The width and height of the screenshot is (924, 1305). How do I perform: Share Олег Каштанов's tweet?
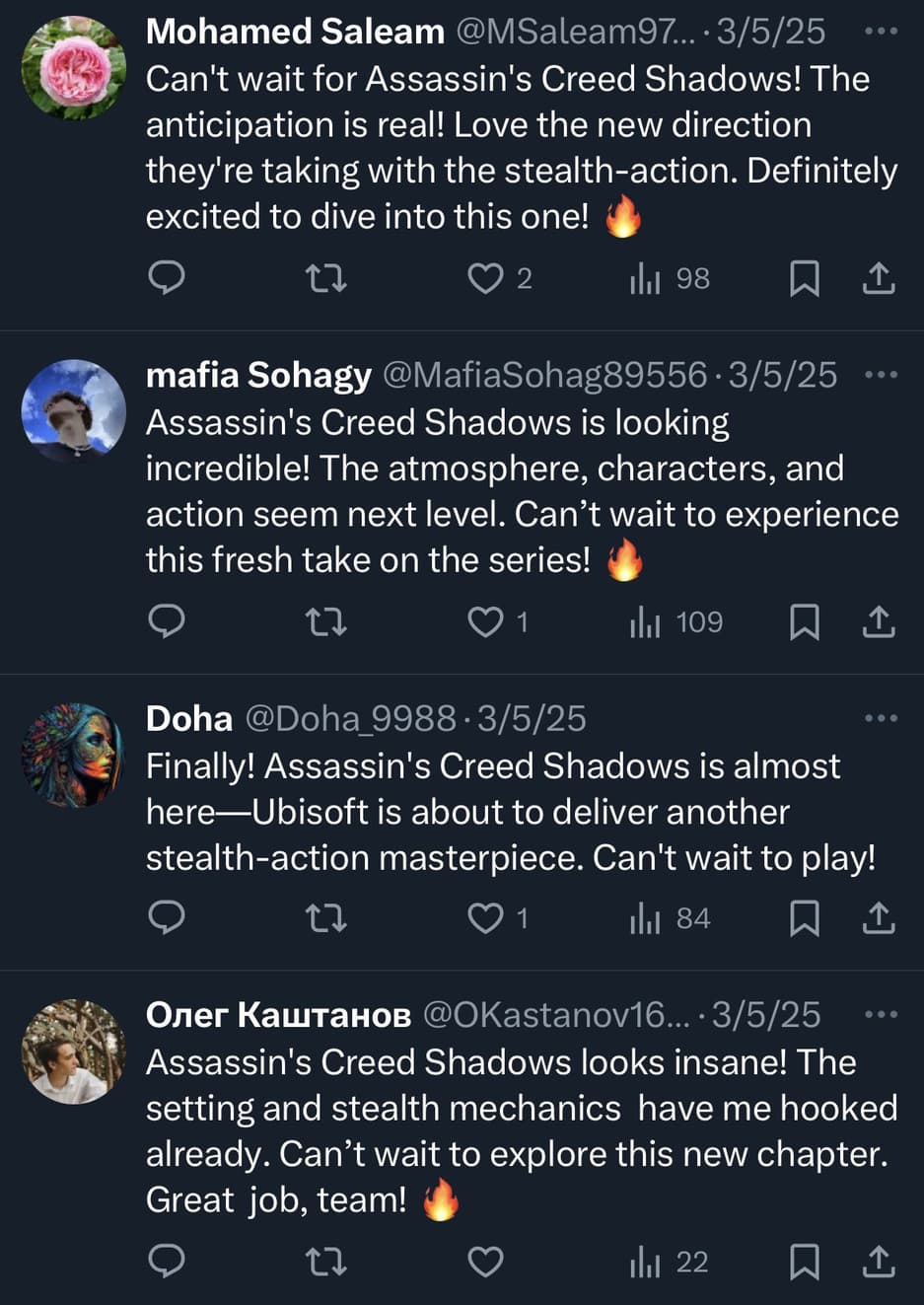tap(879, 1262)
